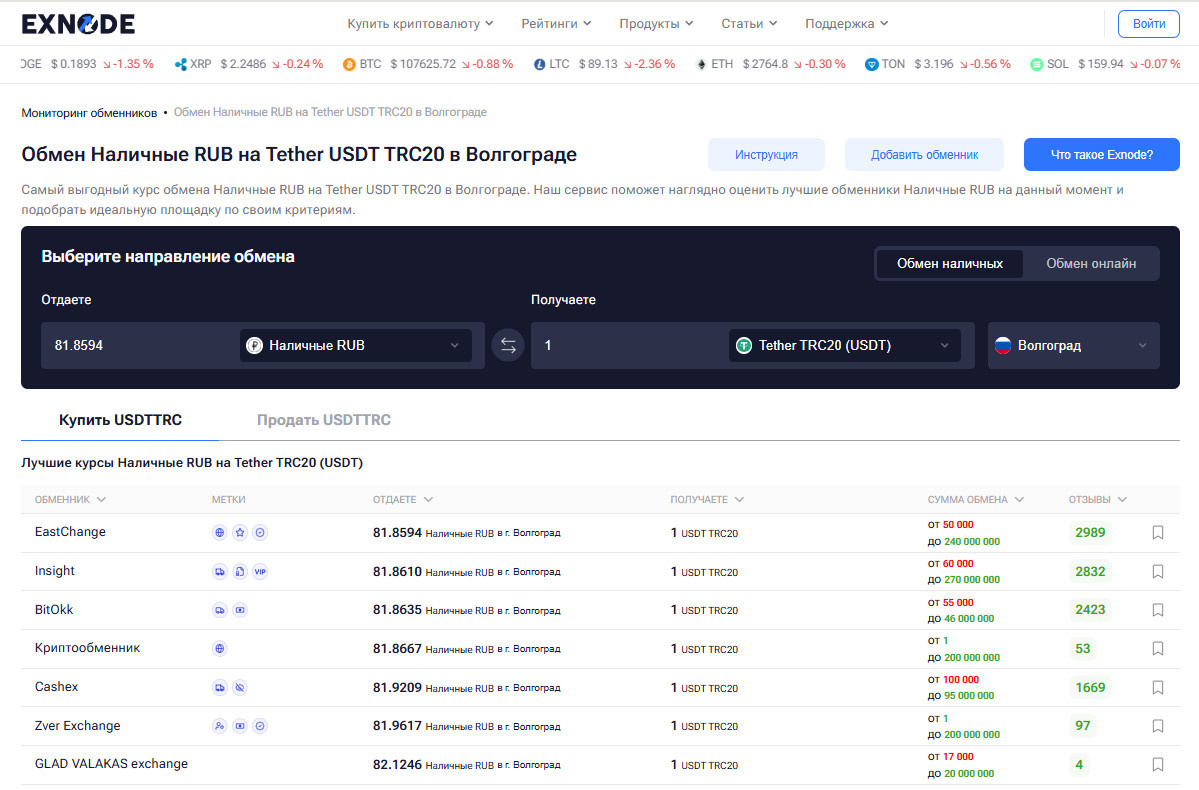Click the 81.8610 rate in Insight row
Viewport: 1199px width, 790px height.
click(x=398, y=571)
